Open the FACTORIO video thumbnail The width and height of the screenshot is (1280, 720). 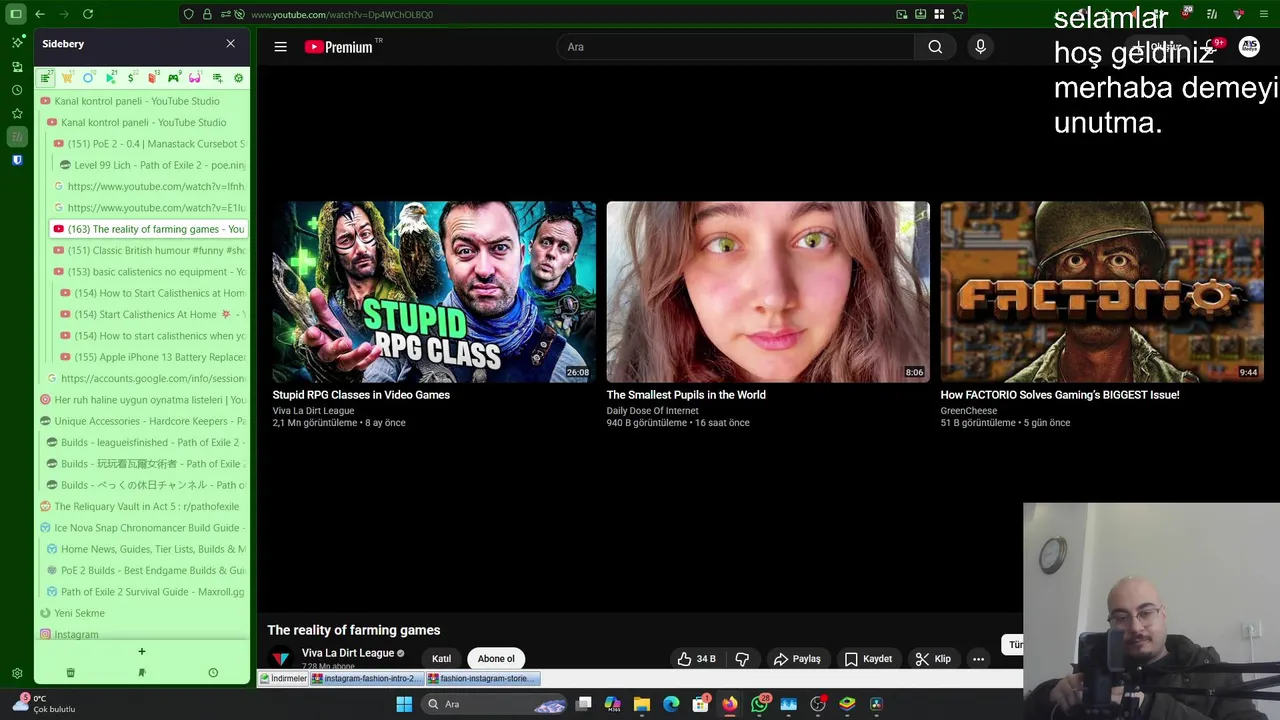coord(1102,292)
